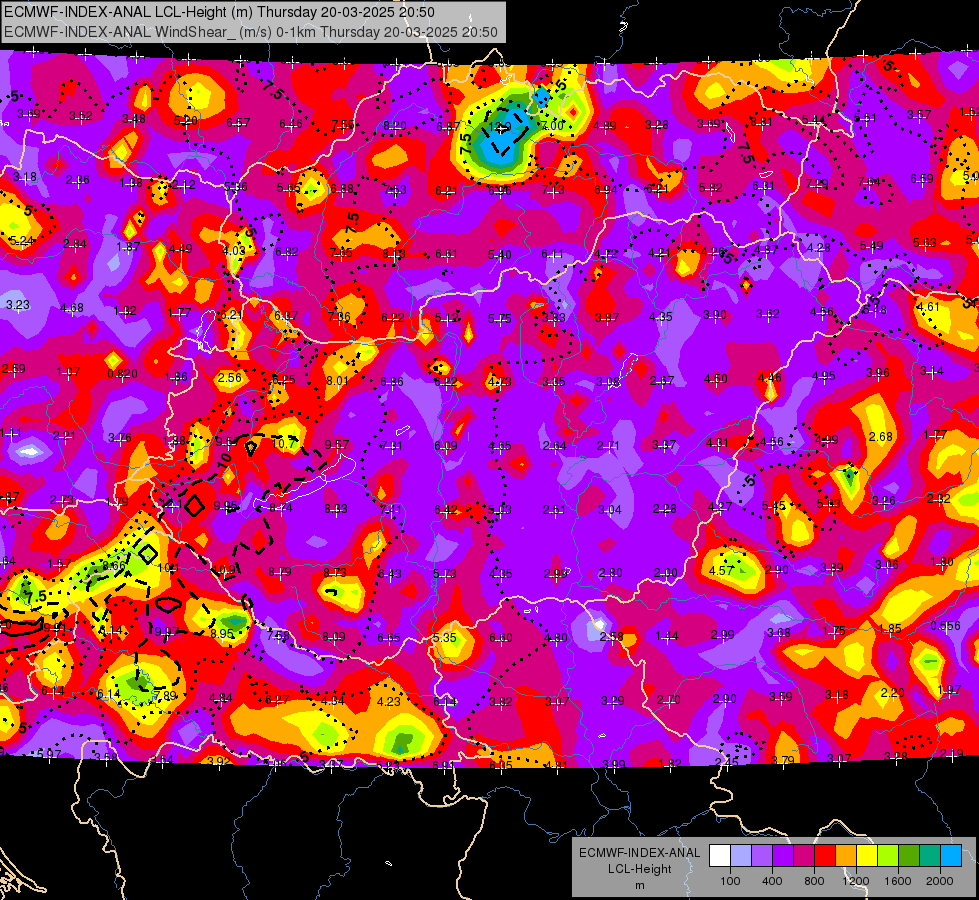Click the legend tick label 100

tap(730, 881)
